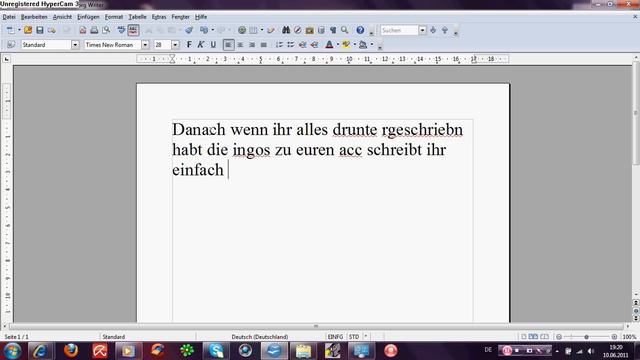Image resolution: width=640 pixels, height=360 pixels.
Task: Toggle Underline (U) formatting
Action: [x=213, y=45]
